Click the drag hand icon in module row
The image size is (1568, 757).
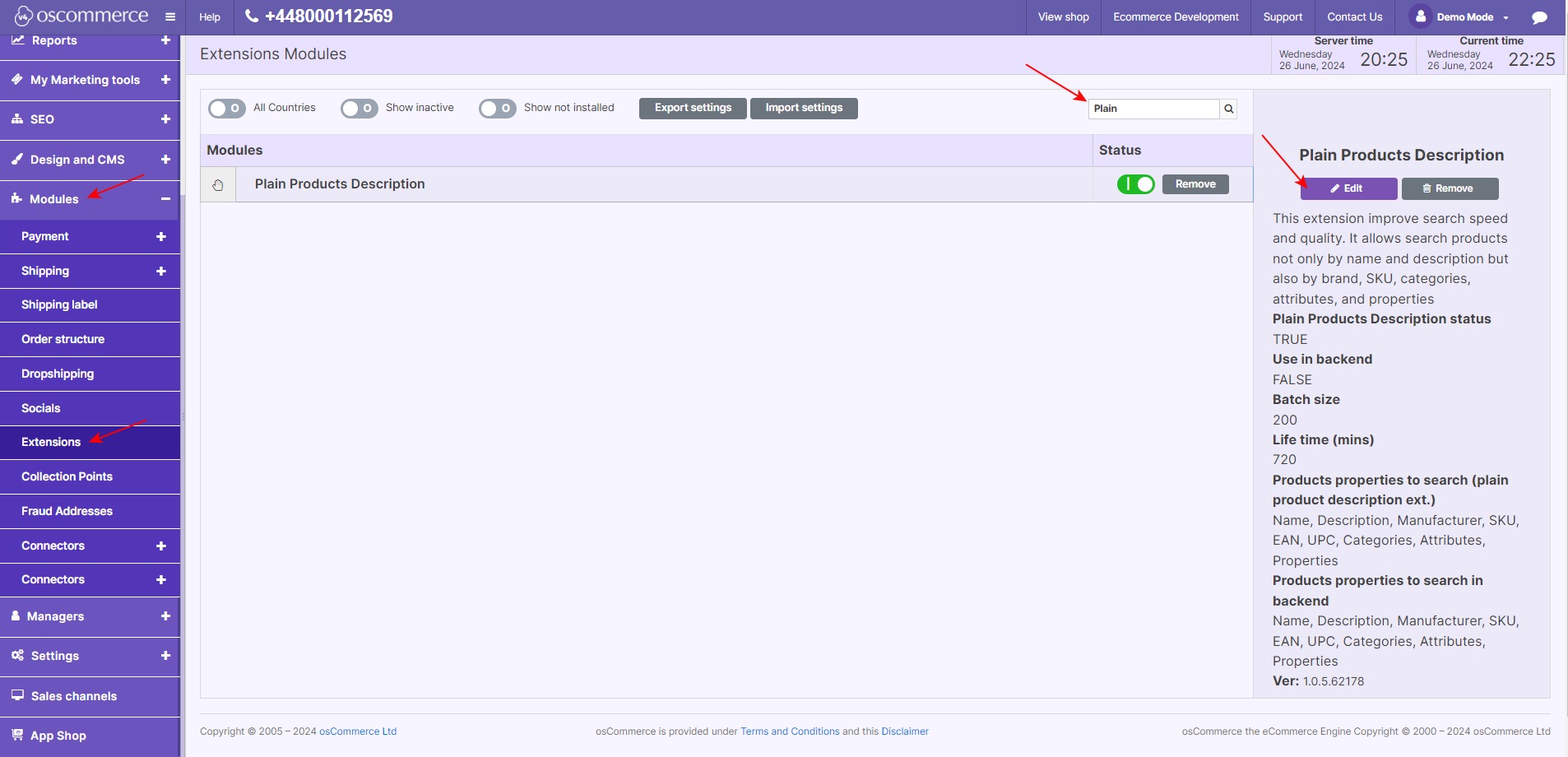(218, 185)
